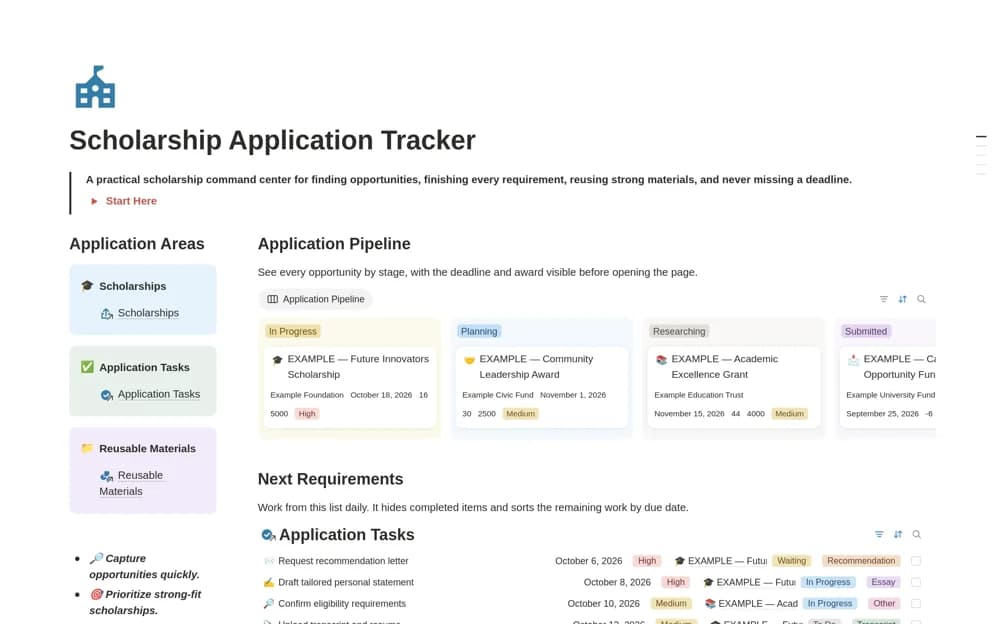The width and height of the screenshot is (1000, 624).
Task: Click the Medium tag on Academic Excellence card
Action: (789, 413)
